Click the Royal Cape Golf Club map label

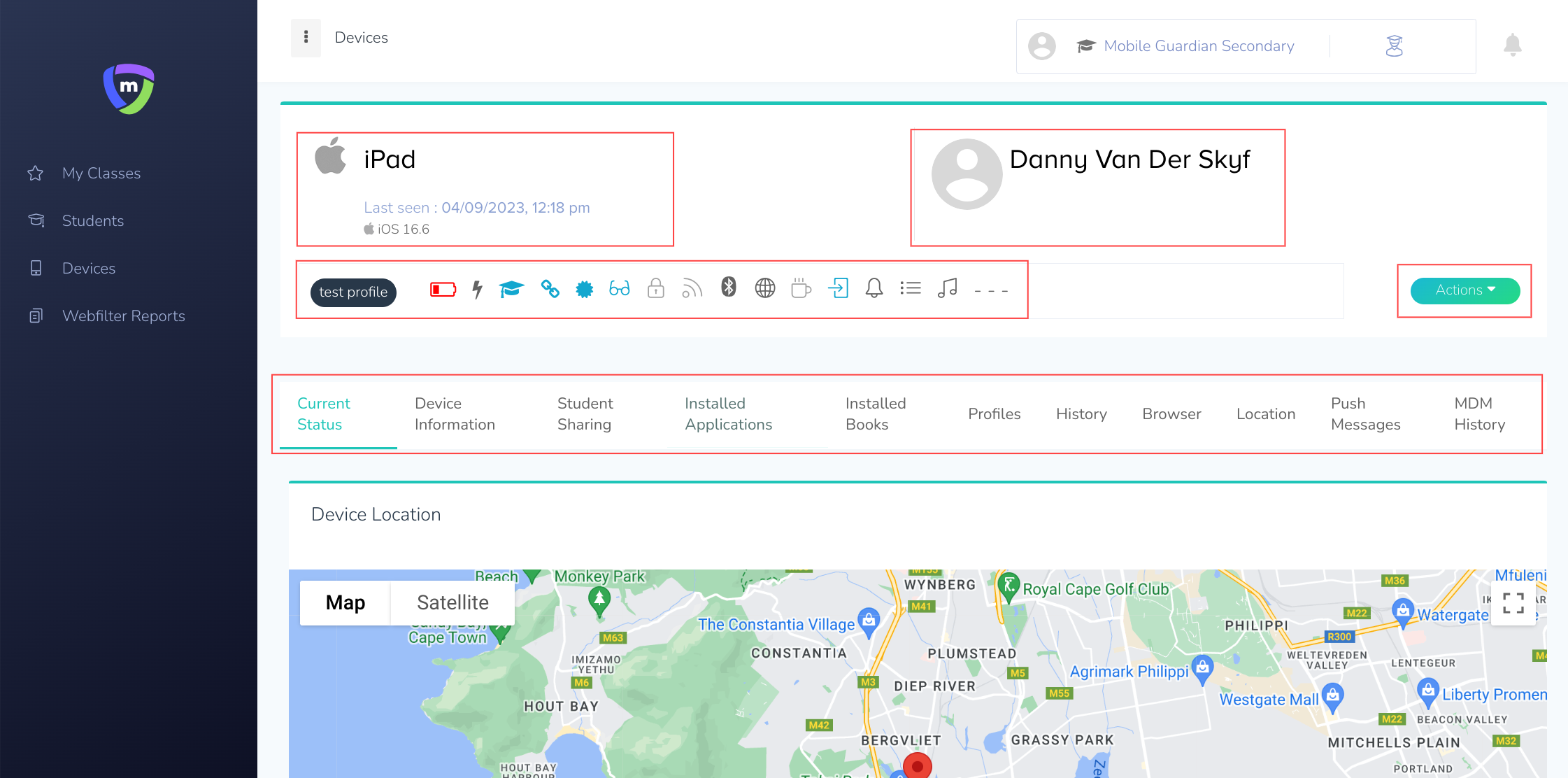coord(1096,589)
